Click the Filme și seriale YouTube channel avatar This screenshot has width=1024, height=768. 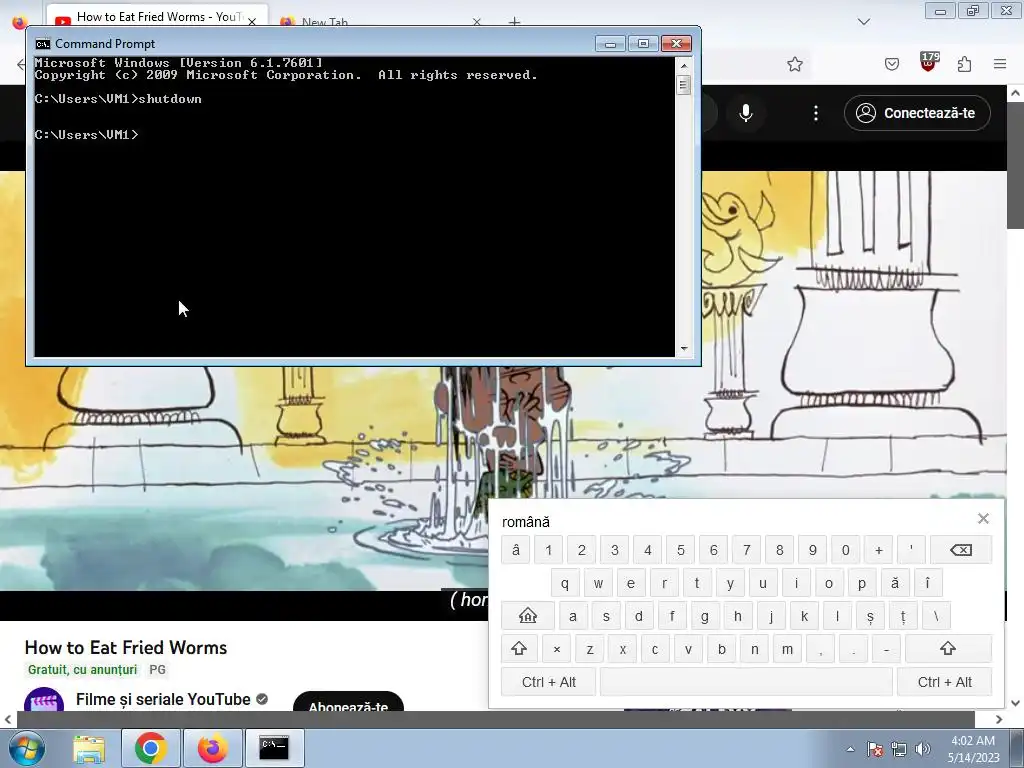click(x=44, y=699)
